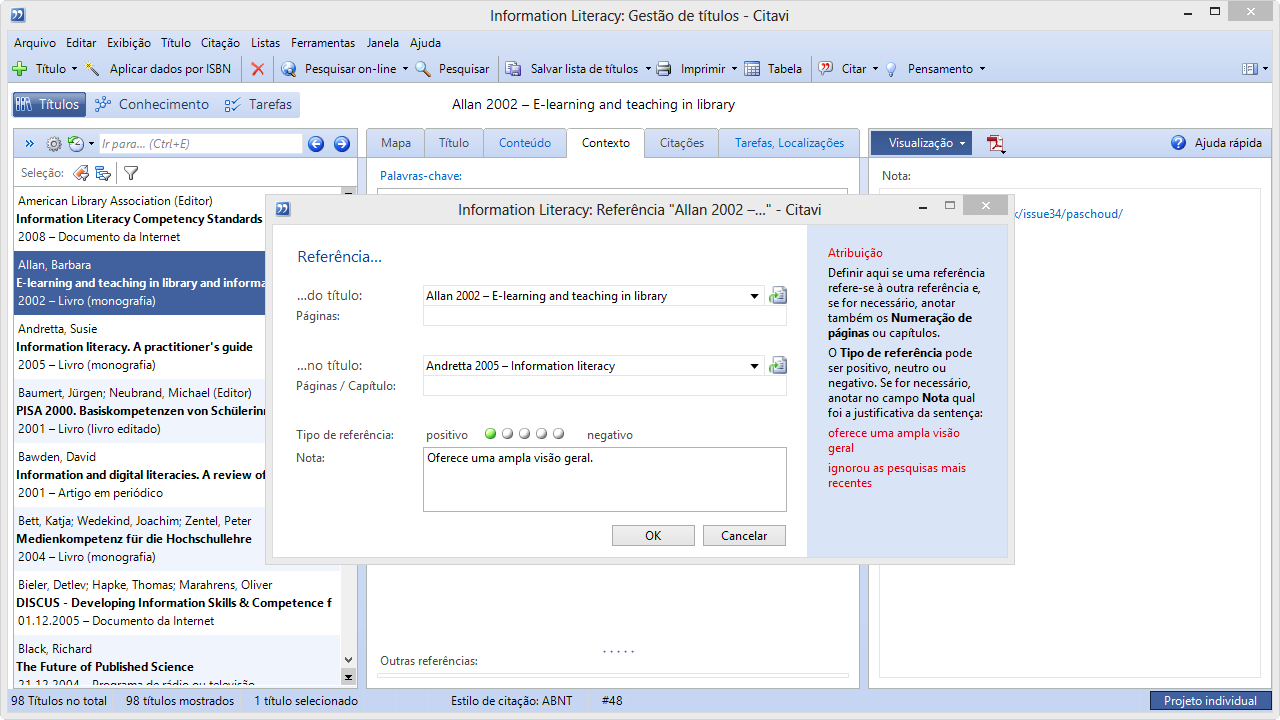The height and width of the screenshot is (720, 1280).
Task: Click the Imprimir printer icon
Action: 663,69
